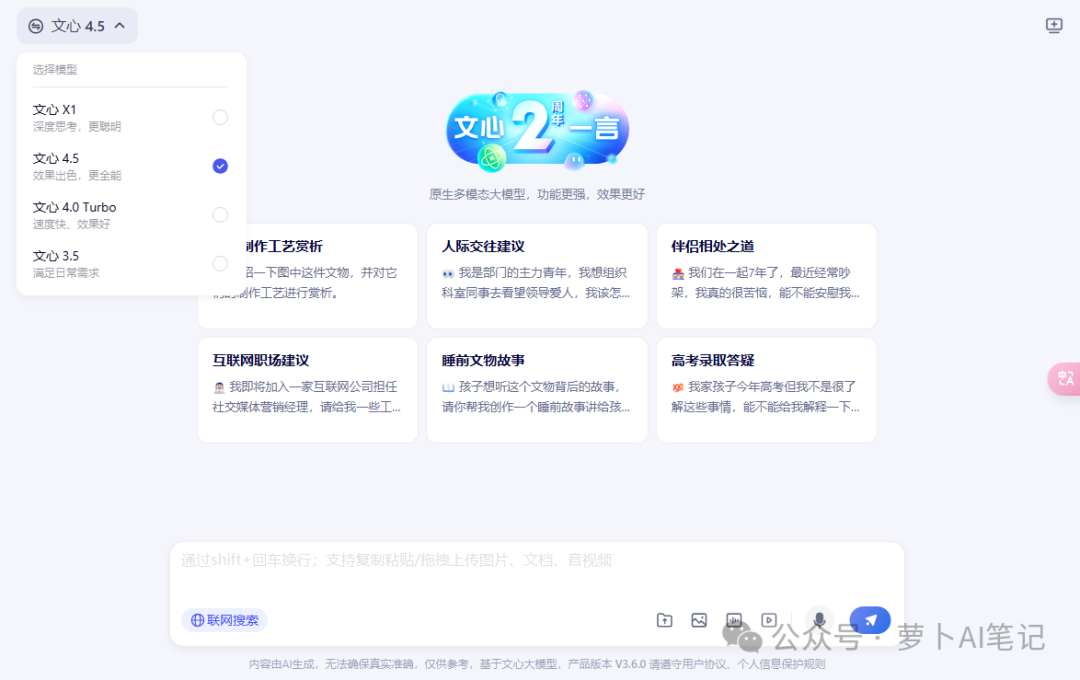Click the pink translate floating button
Viewport: 1080px width, 680px height.
[1065, 378]
